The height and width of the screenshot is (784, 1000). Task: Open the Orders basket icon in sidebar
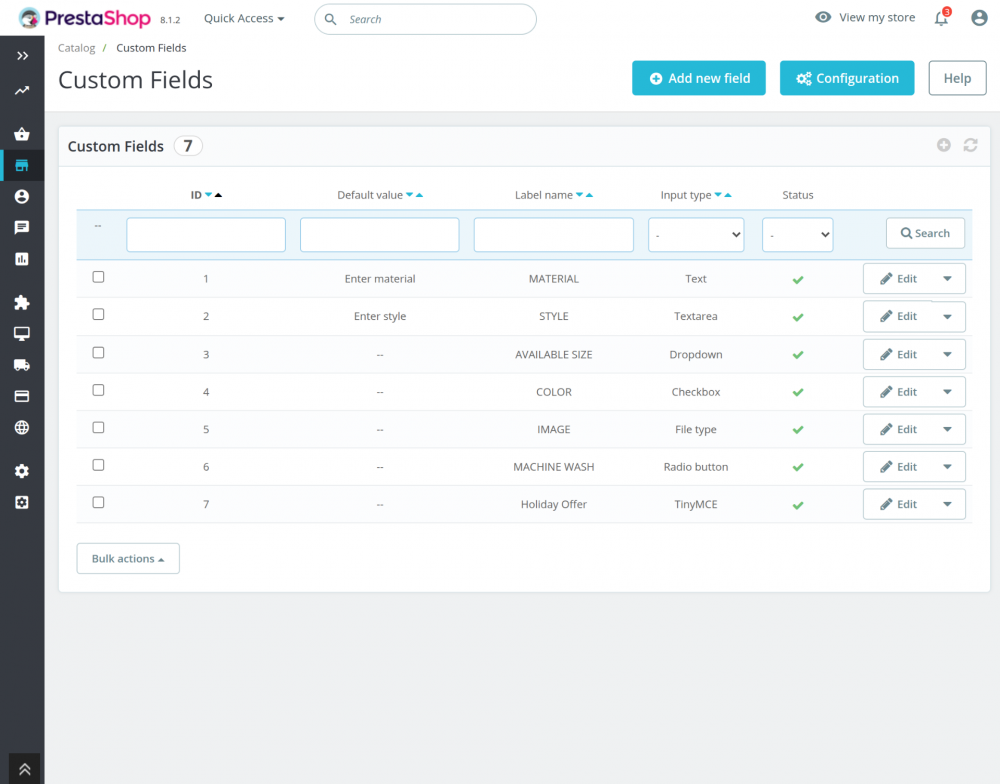[x=22, y=134]
